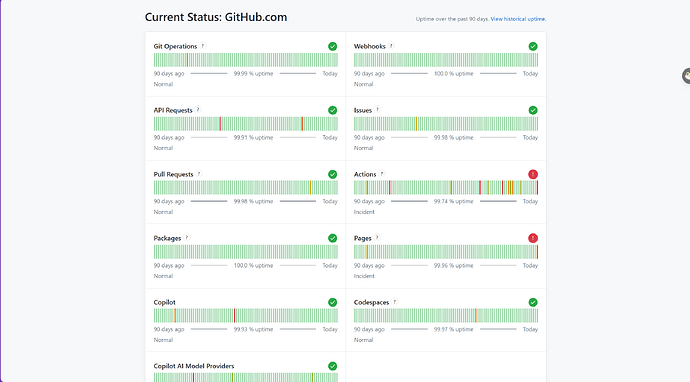Screen dimensions: 690x382
Task: Click the orange bar in Issues uptime graph
Action: [x=416, y=124]
